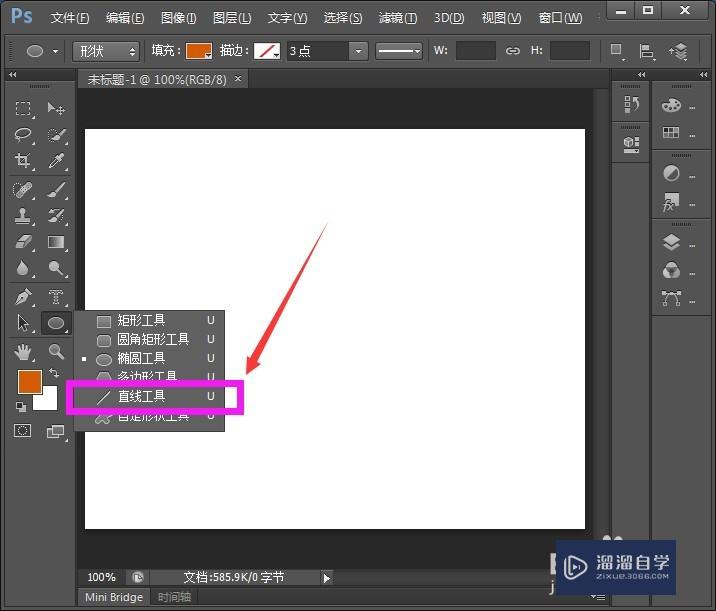This screenshot has height=611, width=716.
Task: Open the path operations dropdown
Action: [616, 51]
